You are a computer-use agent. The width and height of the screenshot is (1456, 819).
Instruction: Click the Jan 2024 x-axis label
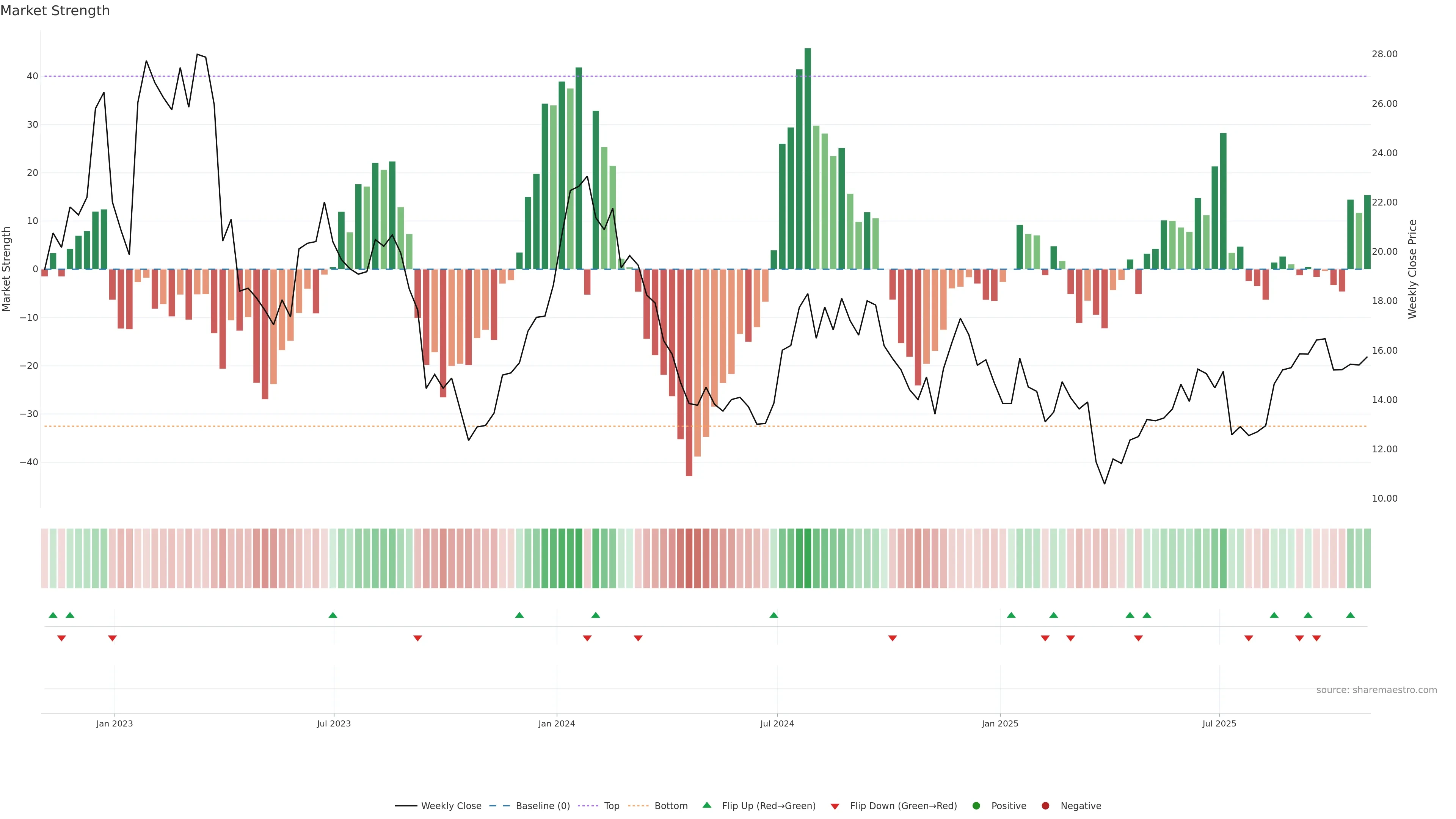click(556, 723)
